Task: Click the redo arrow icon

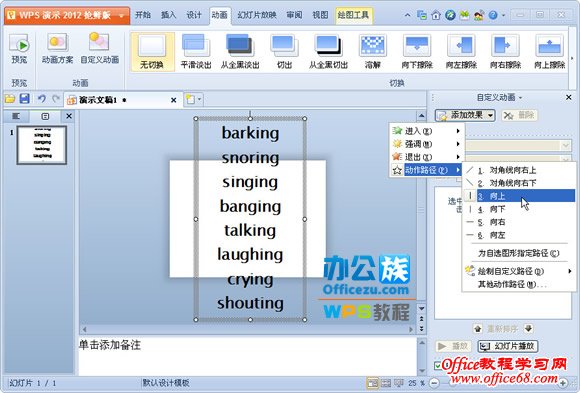Action: [56, 99]
